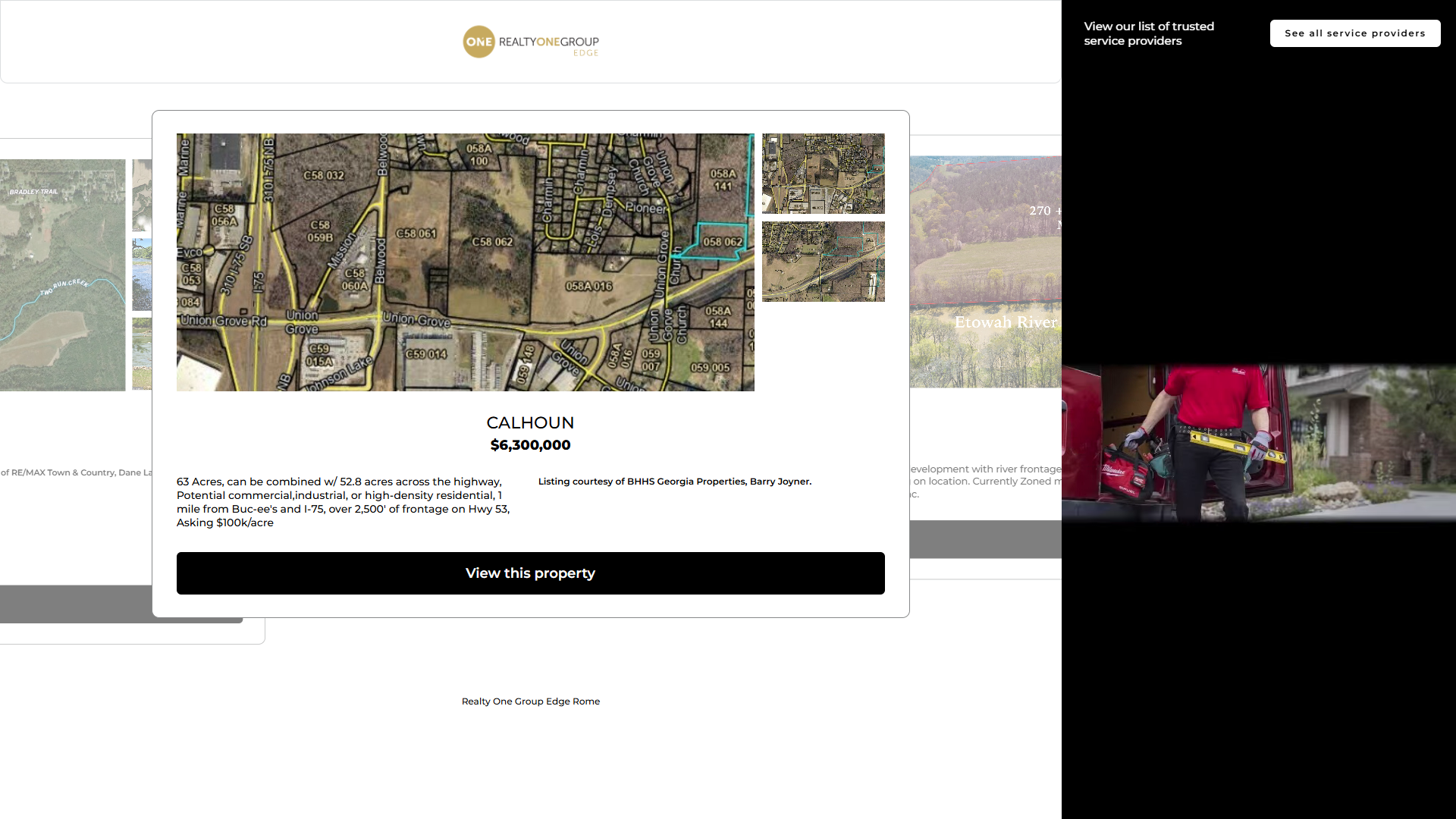Viewport: 1456px width, 819px height.
Task: Click the Milwaukee tool ad video
Action: pyautogui.click(x=1258, y=443)
